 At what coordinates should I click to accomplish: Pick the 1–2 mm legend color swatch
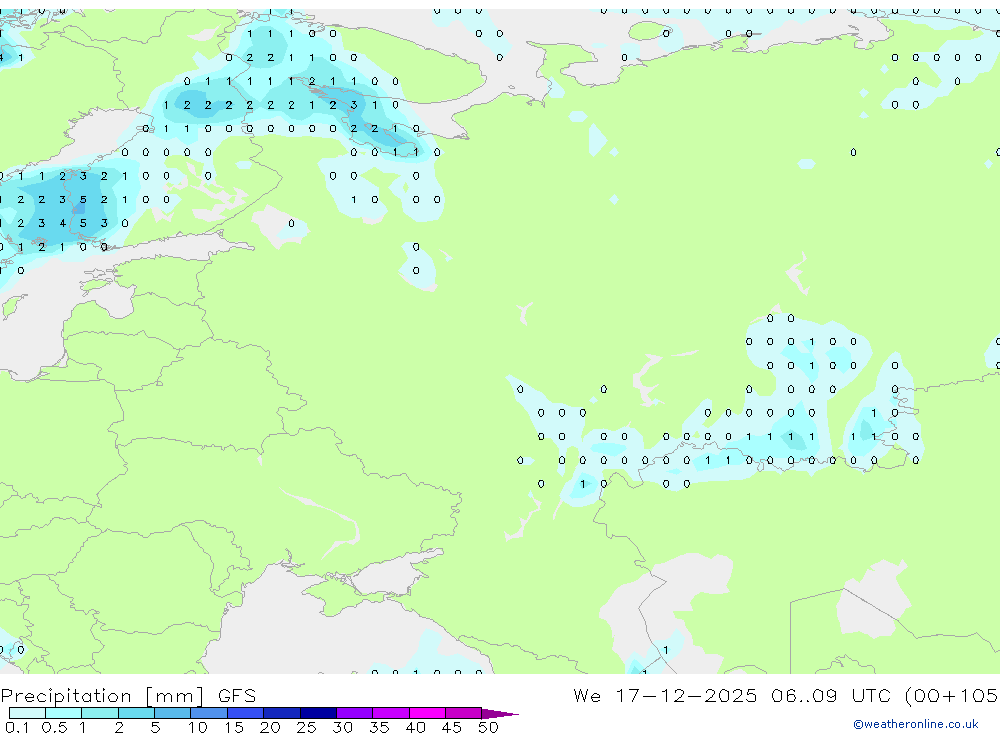pos(100,713)
